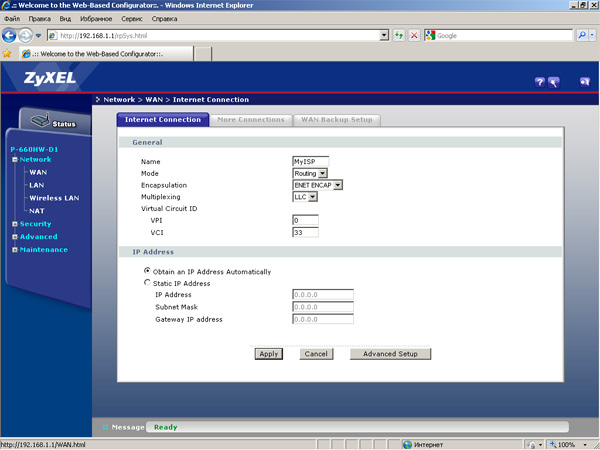Viewport: 600px width, 450px height.
Task: Select Obtain an IP Address Automatically
Action: (148, 271)
